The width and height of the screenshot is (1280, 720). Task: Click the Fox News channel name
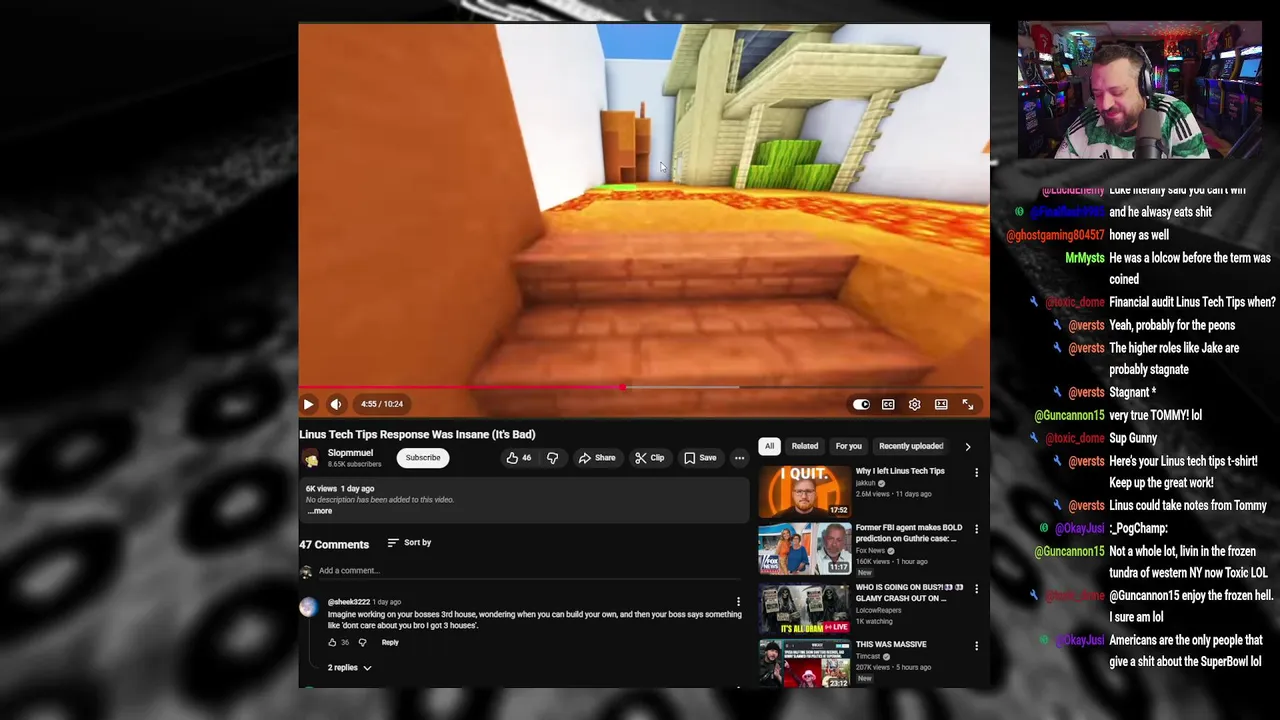tap(870, 550)
